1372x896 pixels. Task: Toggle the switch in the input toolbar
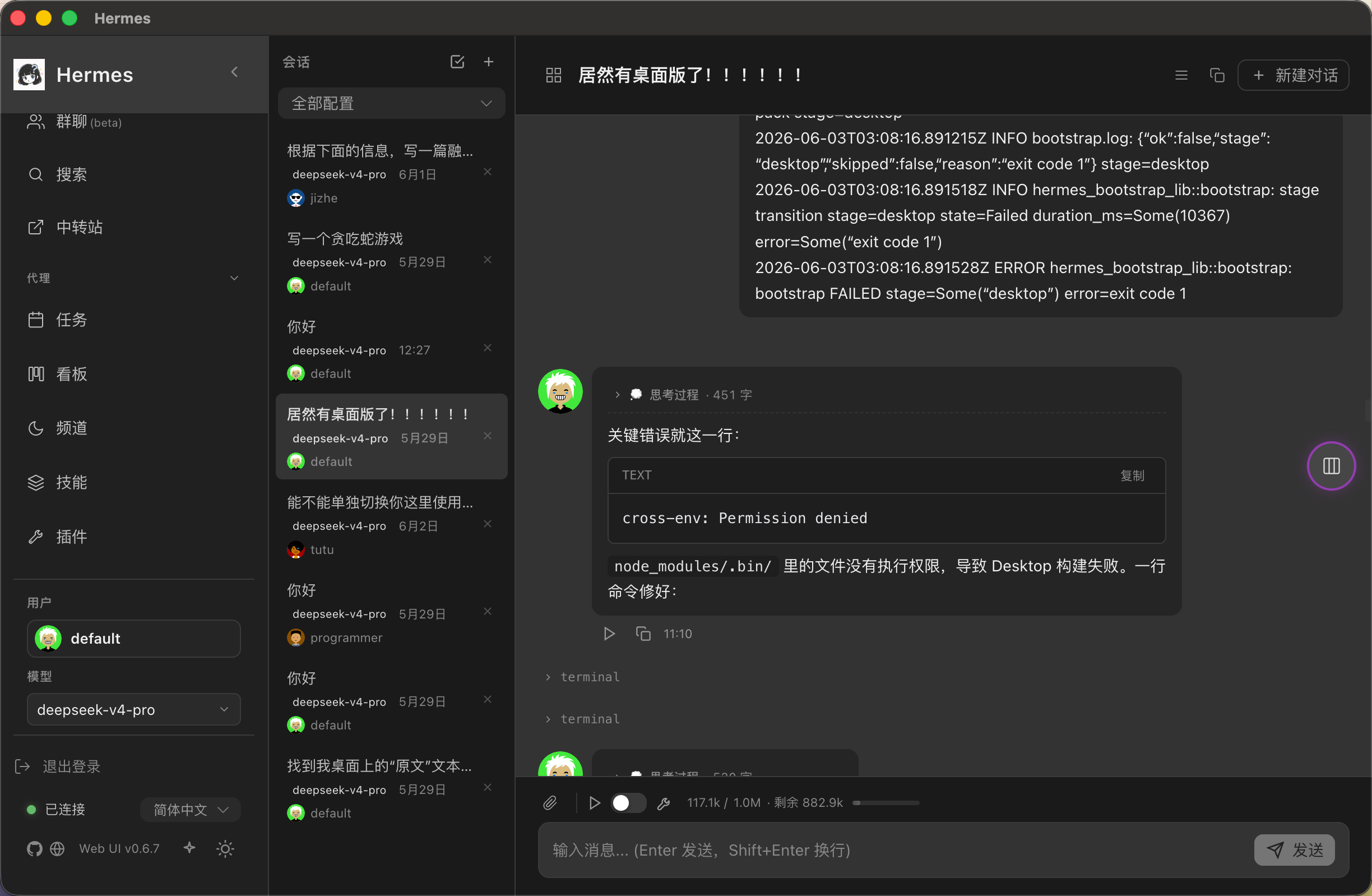628,802
